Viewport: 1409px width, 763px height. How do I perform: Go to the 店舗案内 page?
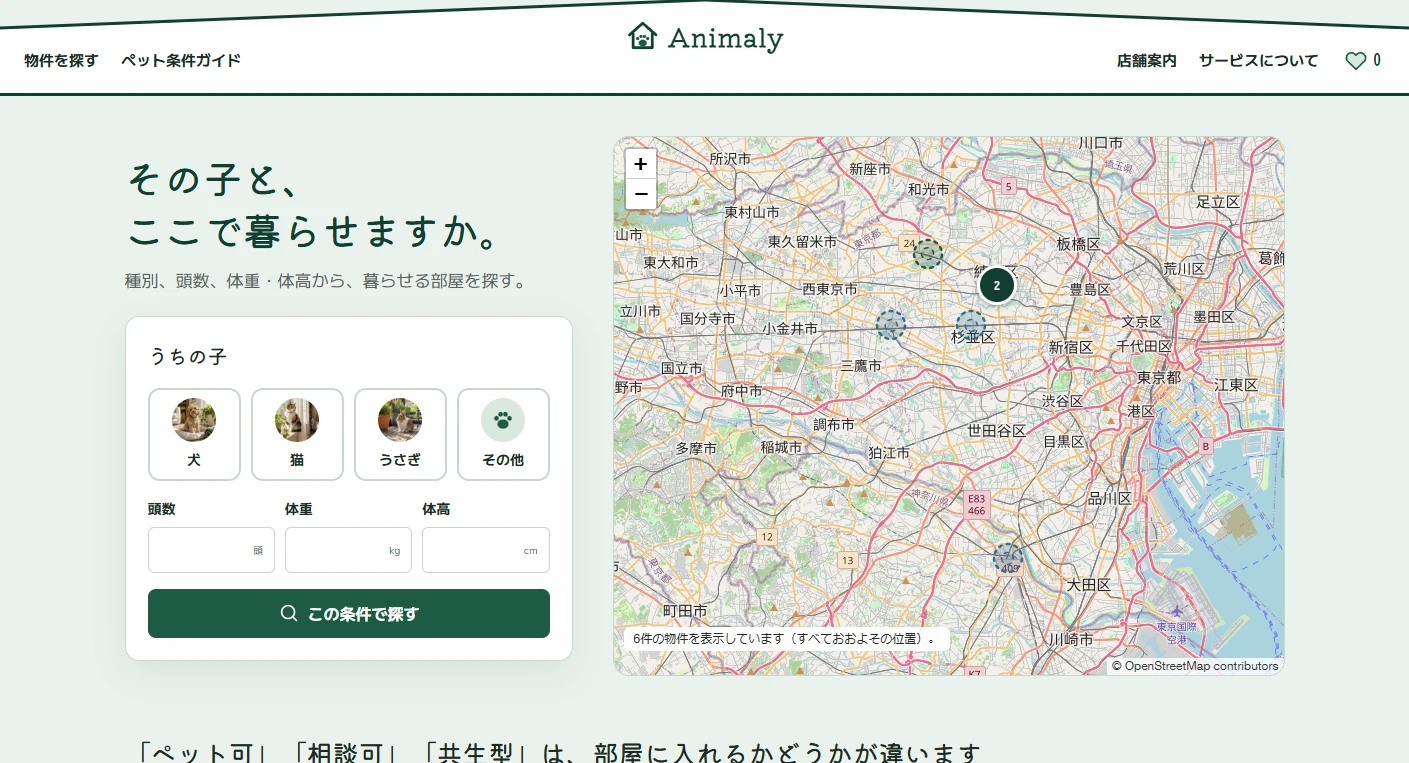(1147, 61)
